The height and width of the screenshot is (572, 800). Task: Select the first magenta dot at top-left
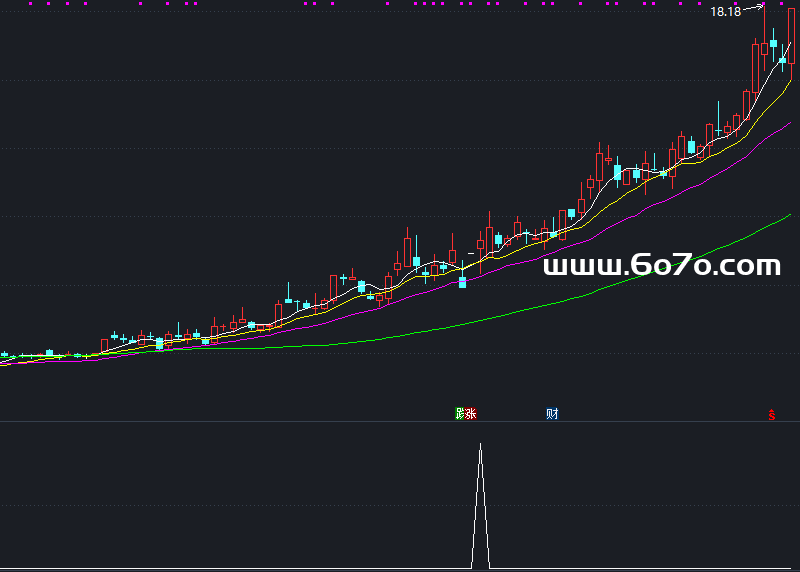tap(28, 3)
